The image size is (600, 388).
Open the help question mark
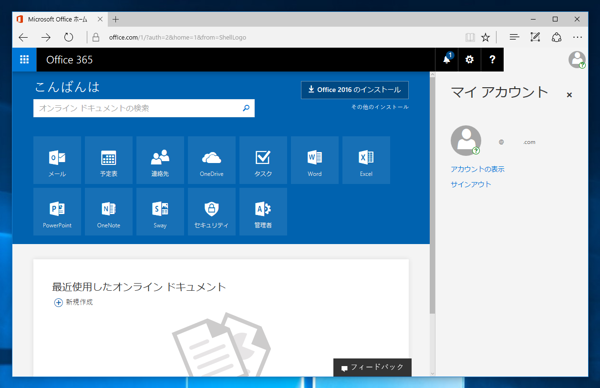click(x=492, y=59)
